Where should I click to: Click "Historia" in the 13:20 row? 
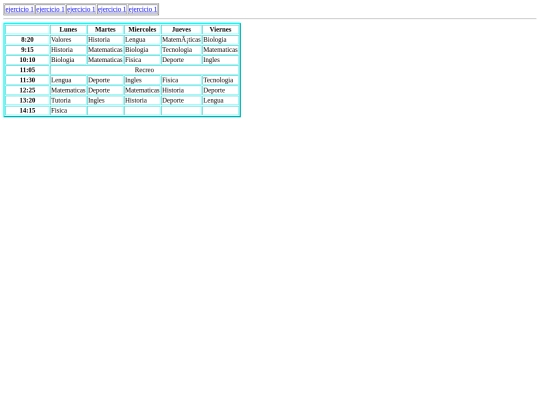[x=142, y=101]
